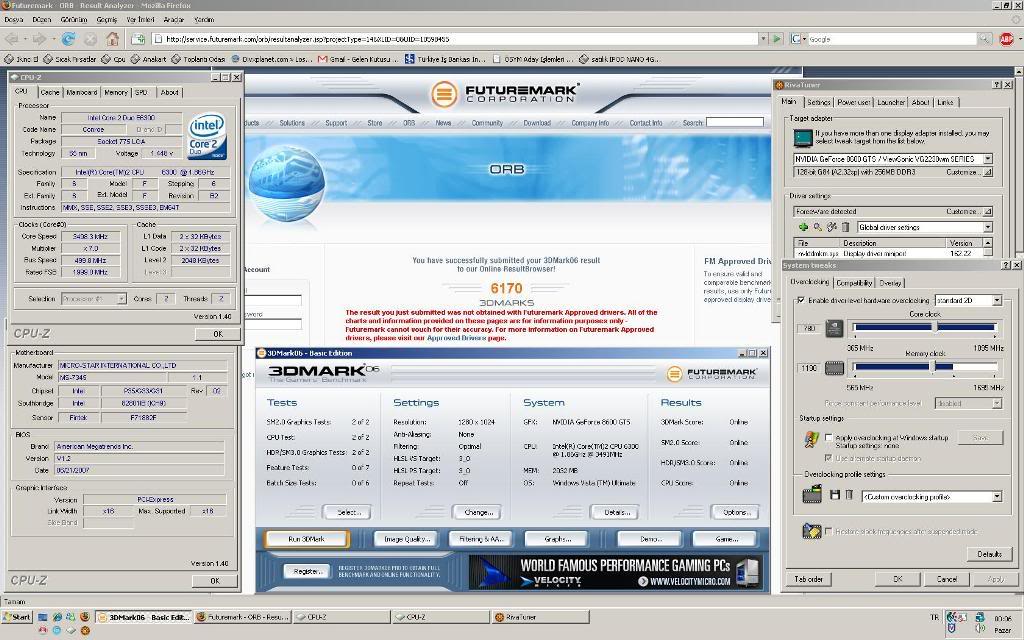The height and width of the screenshot is (640, 1024).
Task: Click Cancel button in System tweaks
Action: [x=946, y=579]
